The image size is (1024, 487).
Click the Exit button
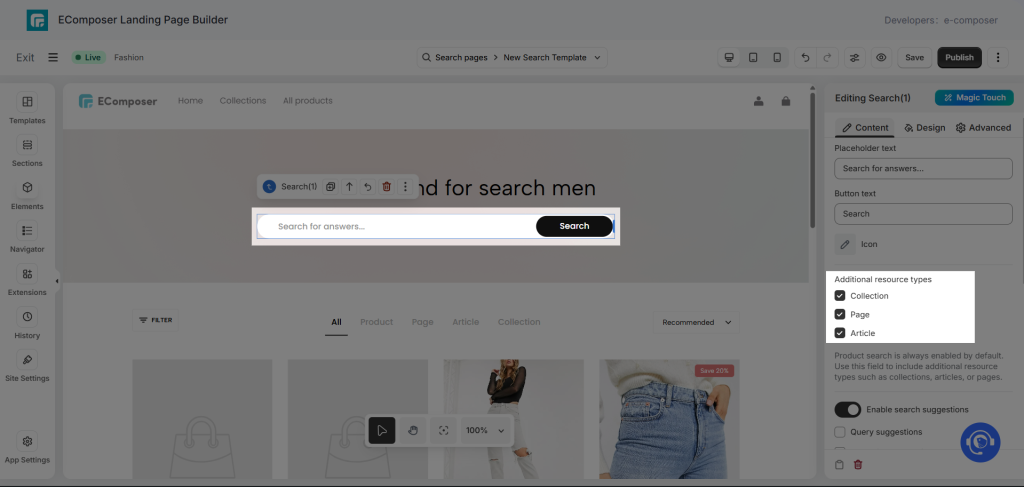(x=25, y=57)
